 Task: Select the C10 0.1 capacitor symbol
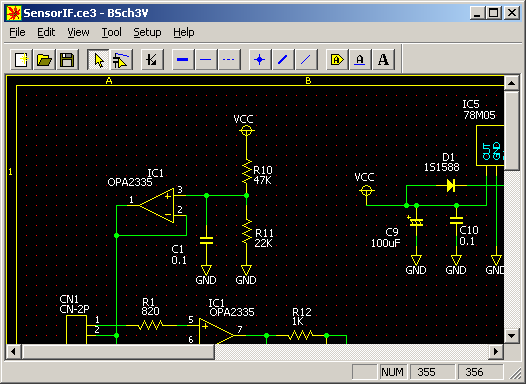coord(456,220)
